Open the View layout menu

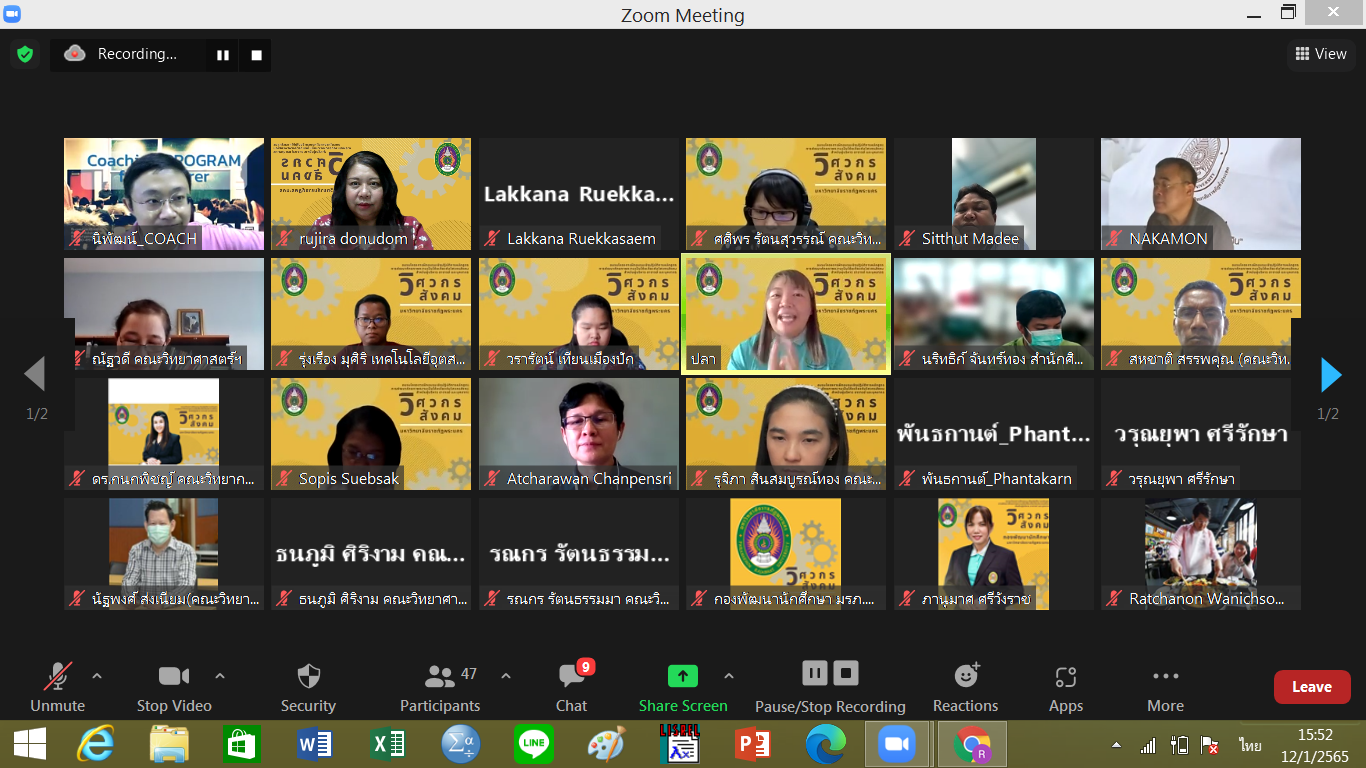(1321, 54)
